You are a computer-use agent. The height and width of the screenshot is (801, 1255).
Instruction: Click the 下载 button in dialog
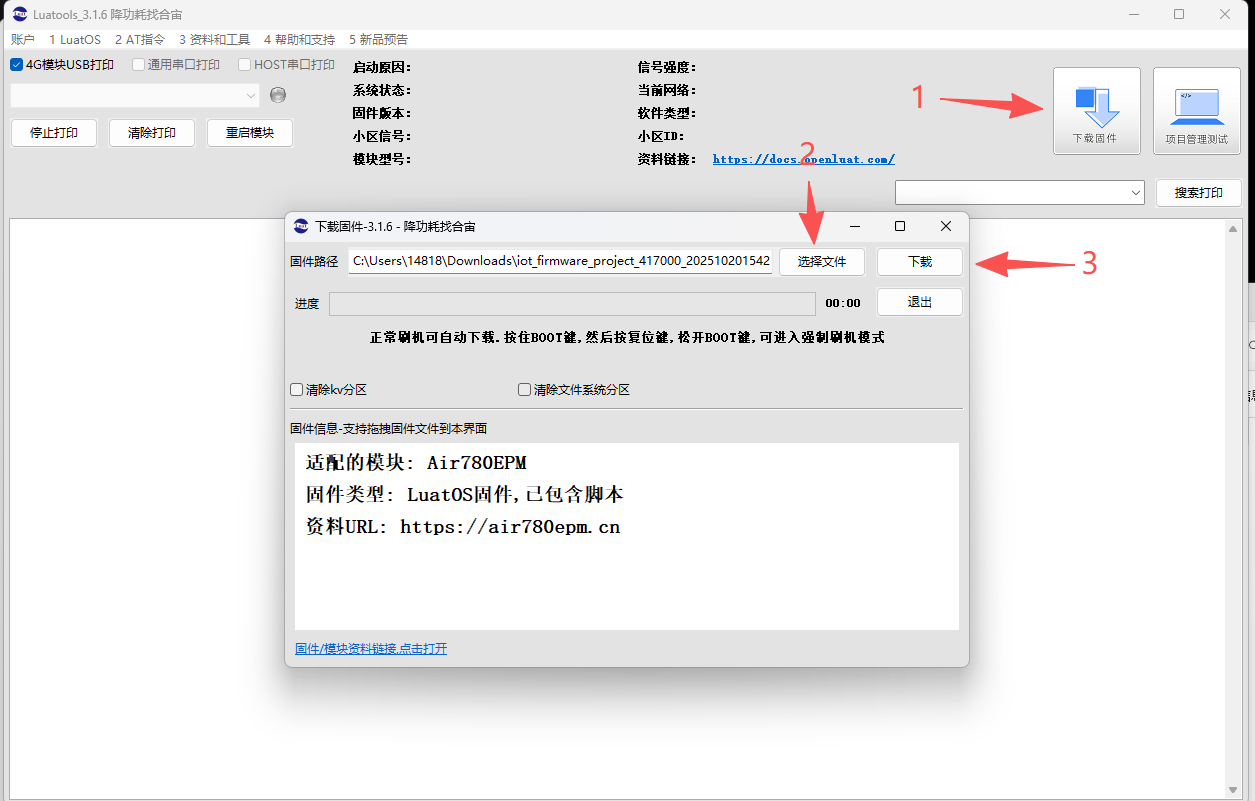(919, 262)
